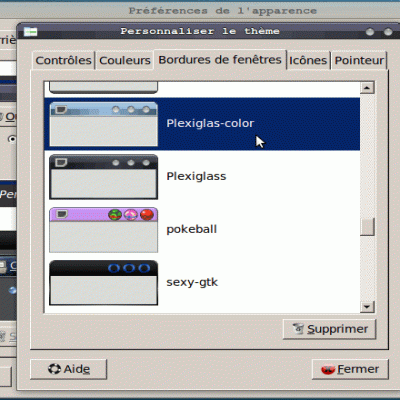Close the dialog with Fermer button
400x400 pixels.
click(x=350, y=369)
